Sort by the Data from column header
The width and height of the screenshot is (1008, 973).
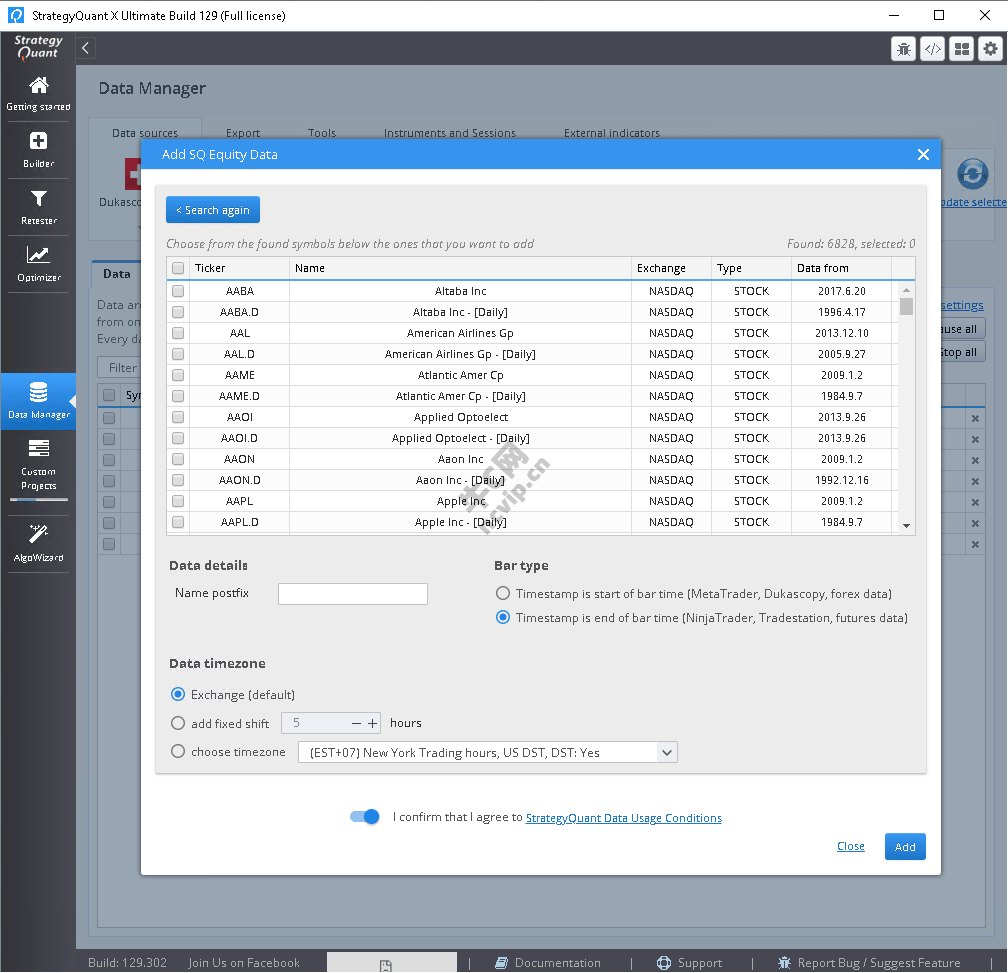841,268
